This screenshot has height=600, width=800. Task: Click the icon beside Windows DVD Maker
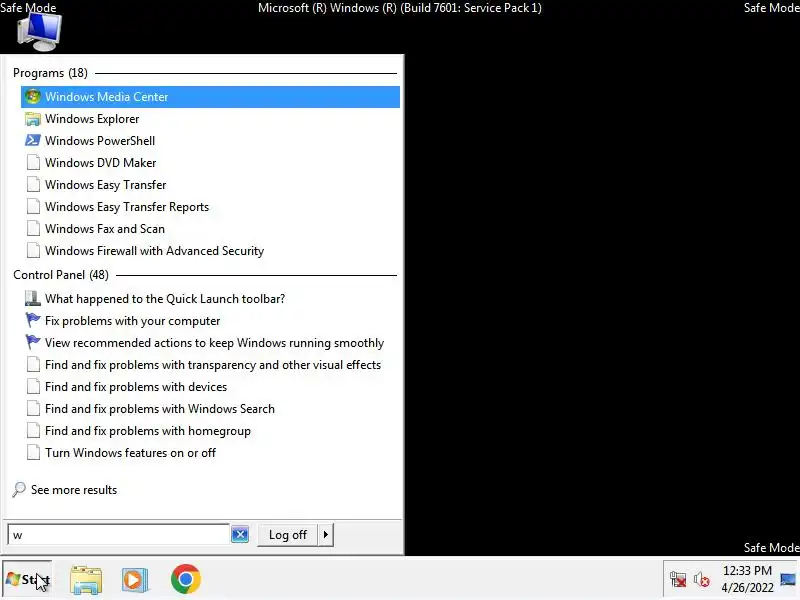[x=33, y=163]
